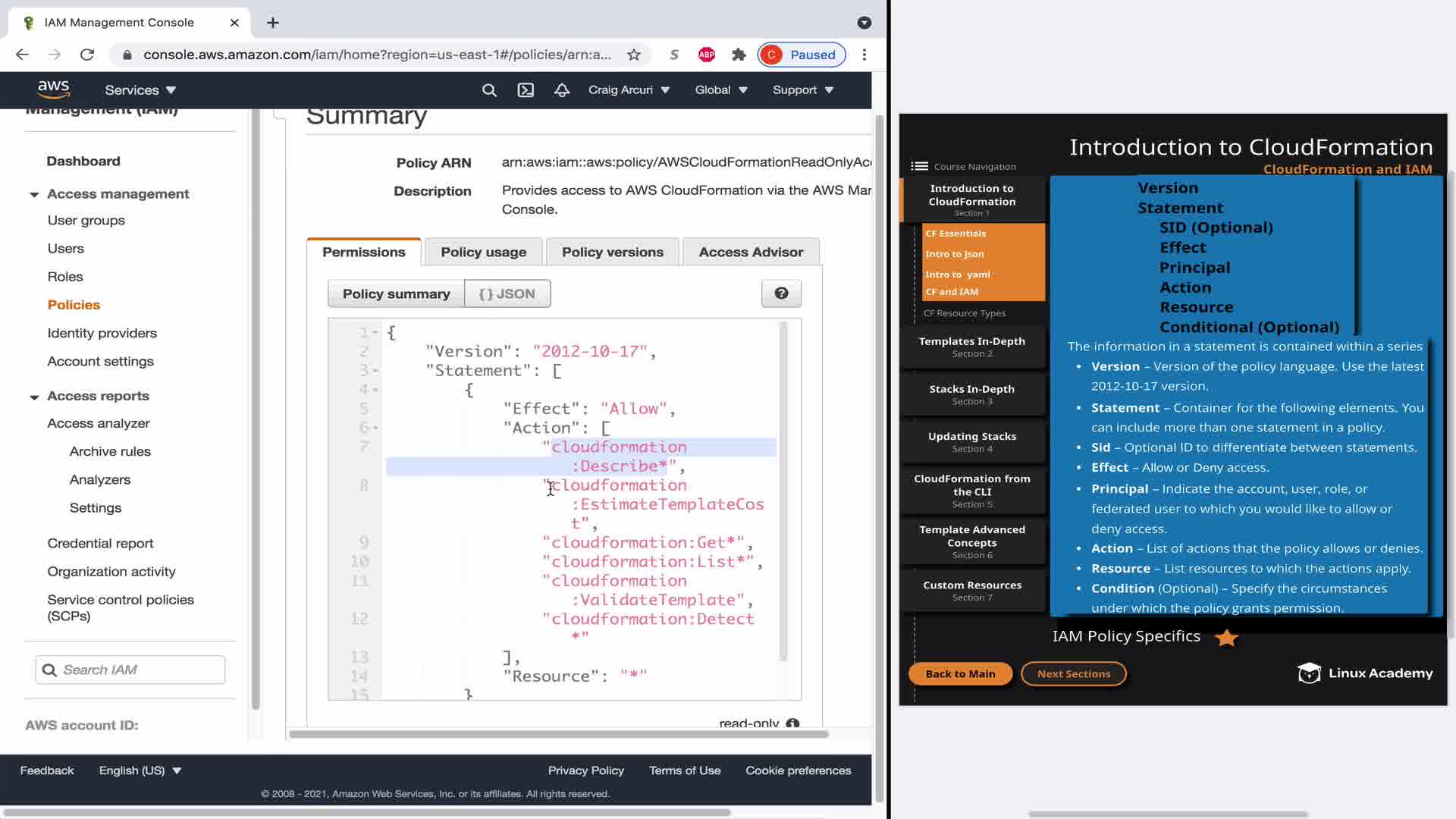
Task: Open Course Navigation hamburger icon
Action: point(919,166)
